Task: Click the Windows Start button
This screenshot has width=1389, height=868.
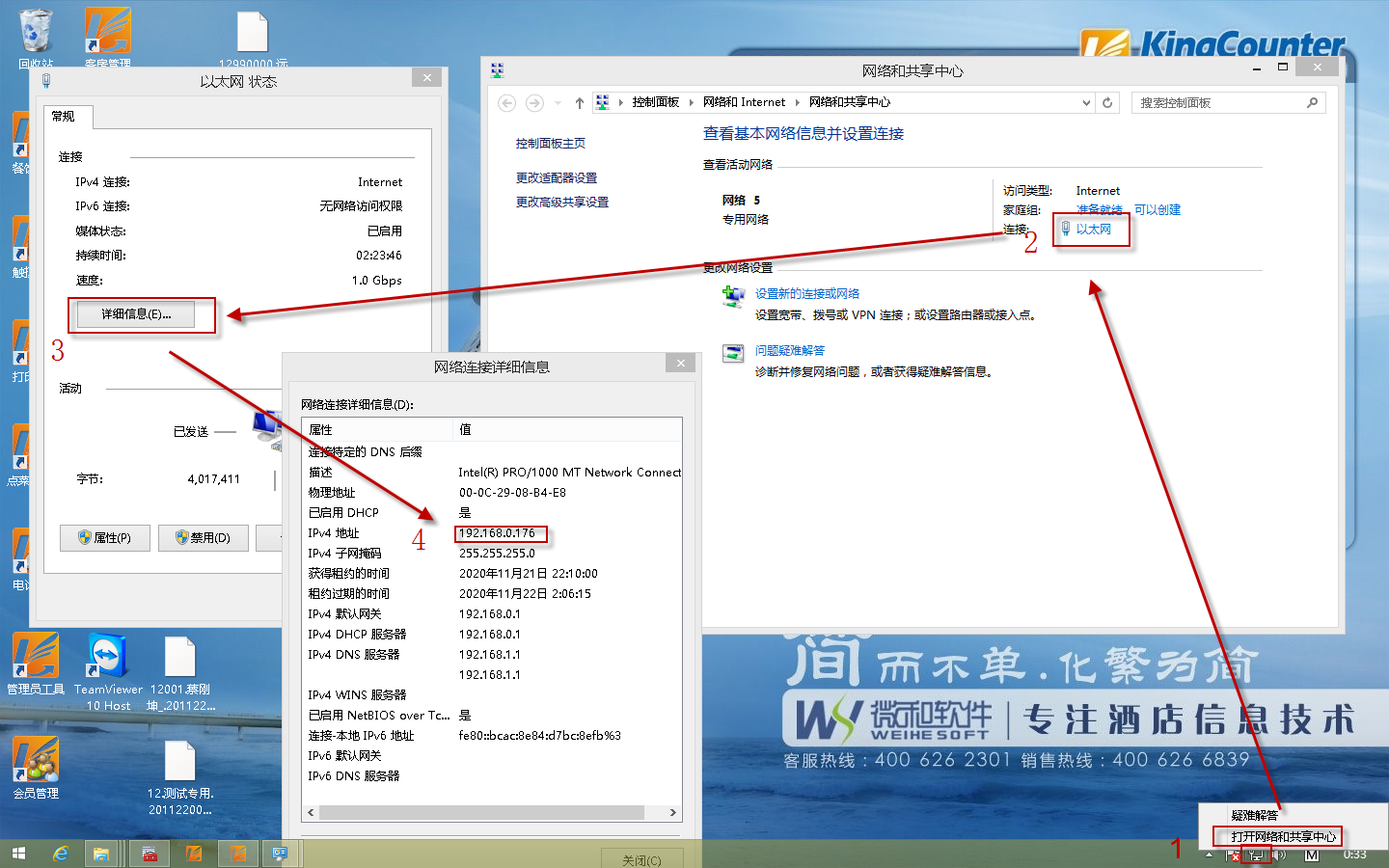Action: pyautogui.click(x=18, y=854)
